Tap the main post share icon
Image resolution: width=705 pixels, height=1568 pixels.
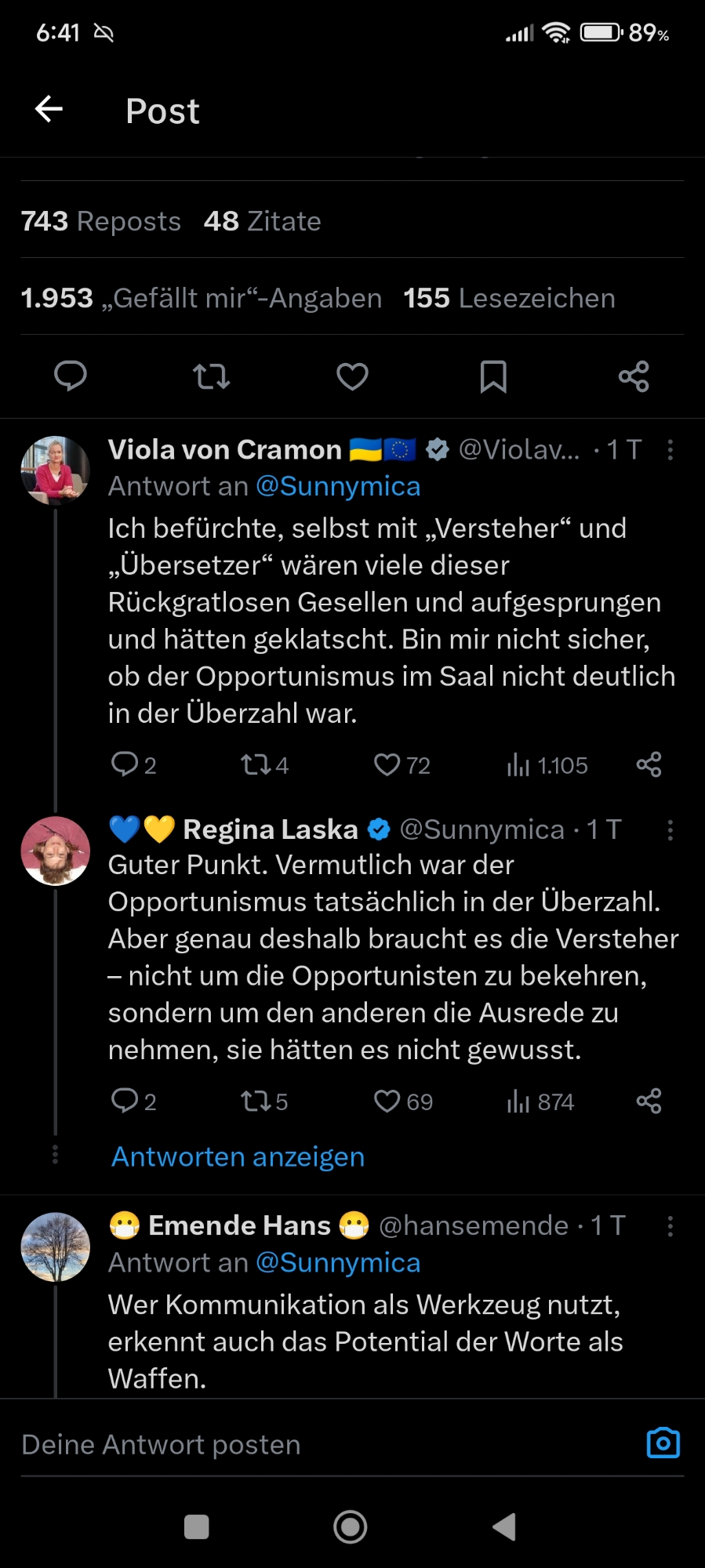tap(634, 377)
